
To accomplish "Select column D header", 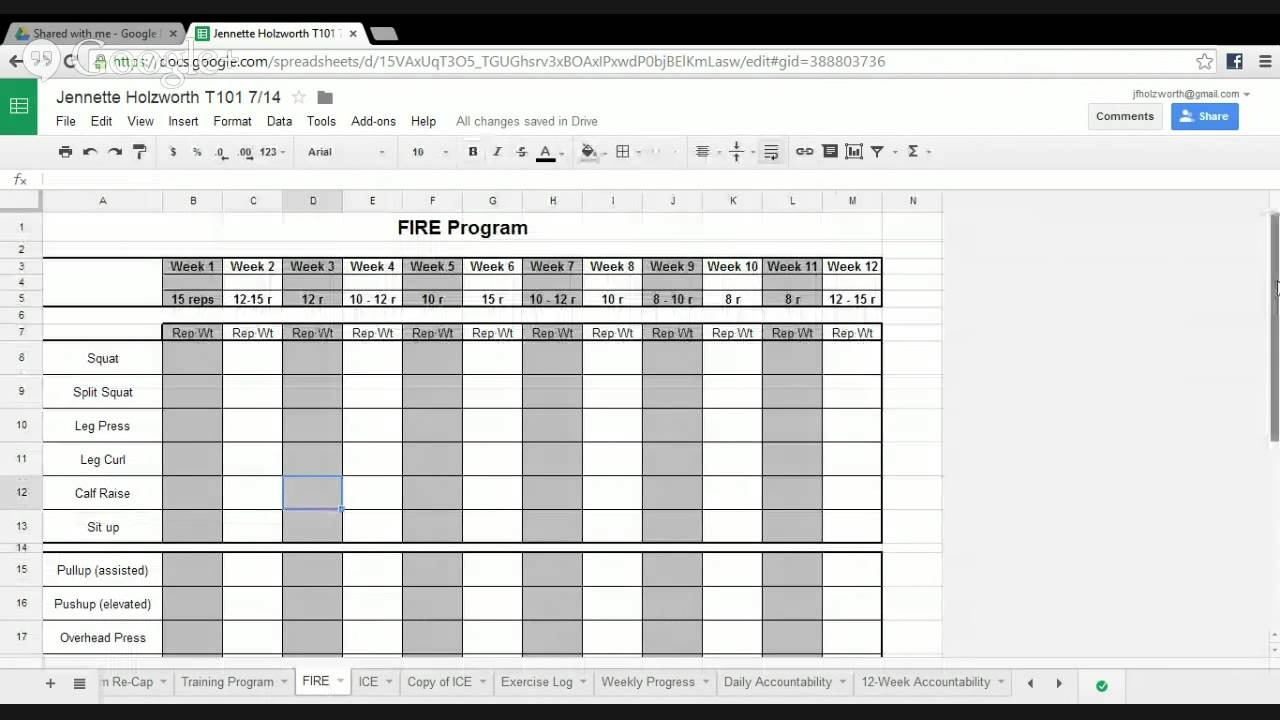I will 312,201.
